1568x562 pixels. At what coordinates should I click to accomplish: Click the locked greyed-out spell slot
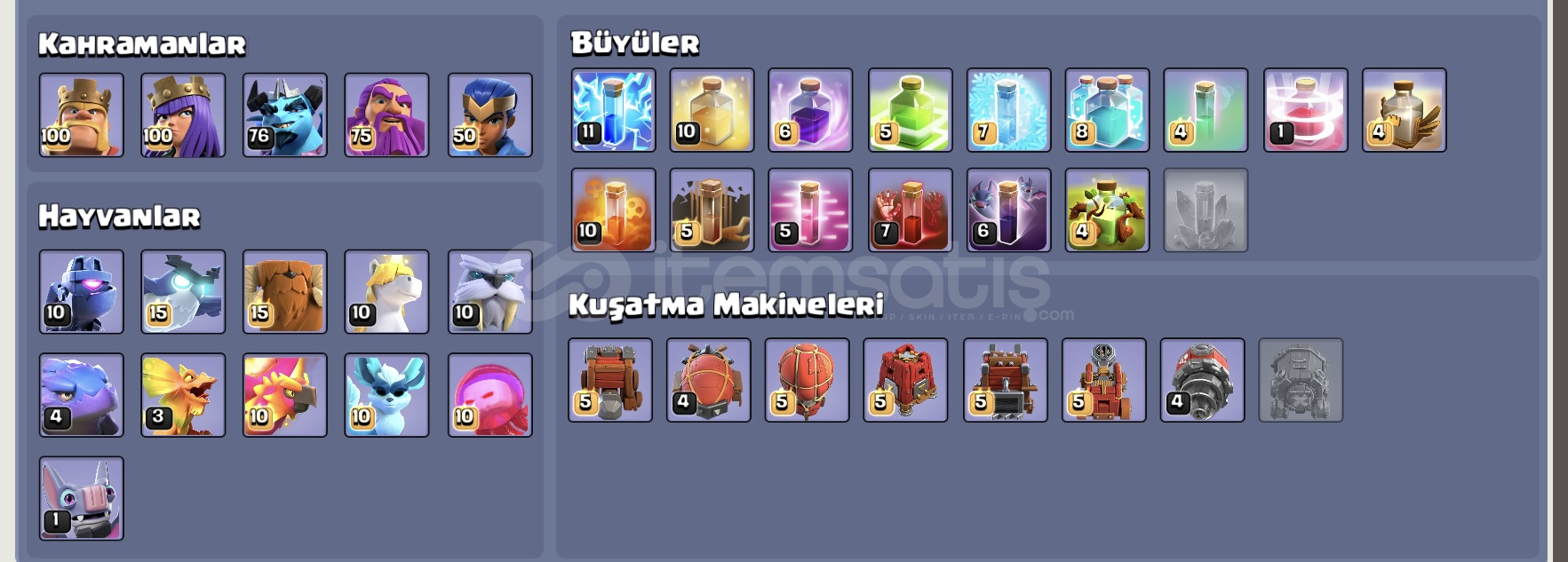point(1206,210)
